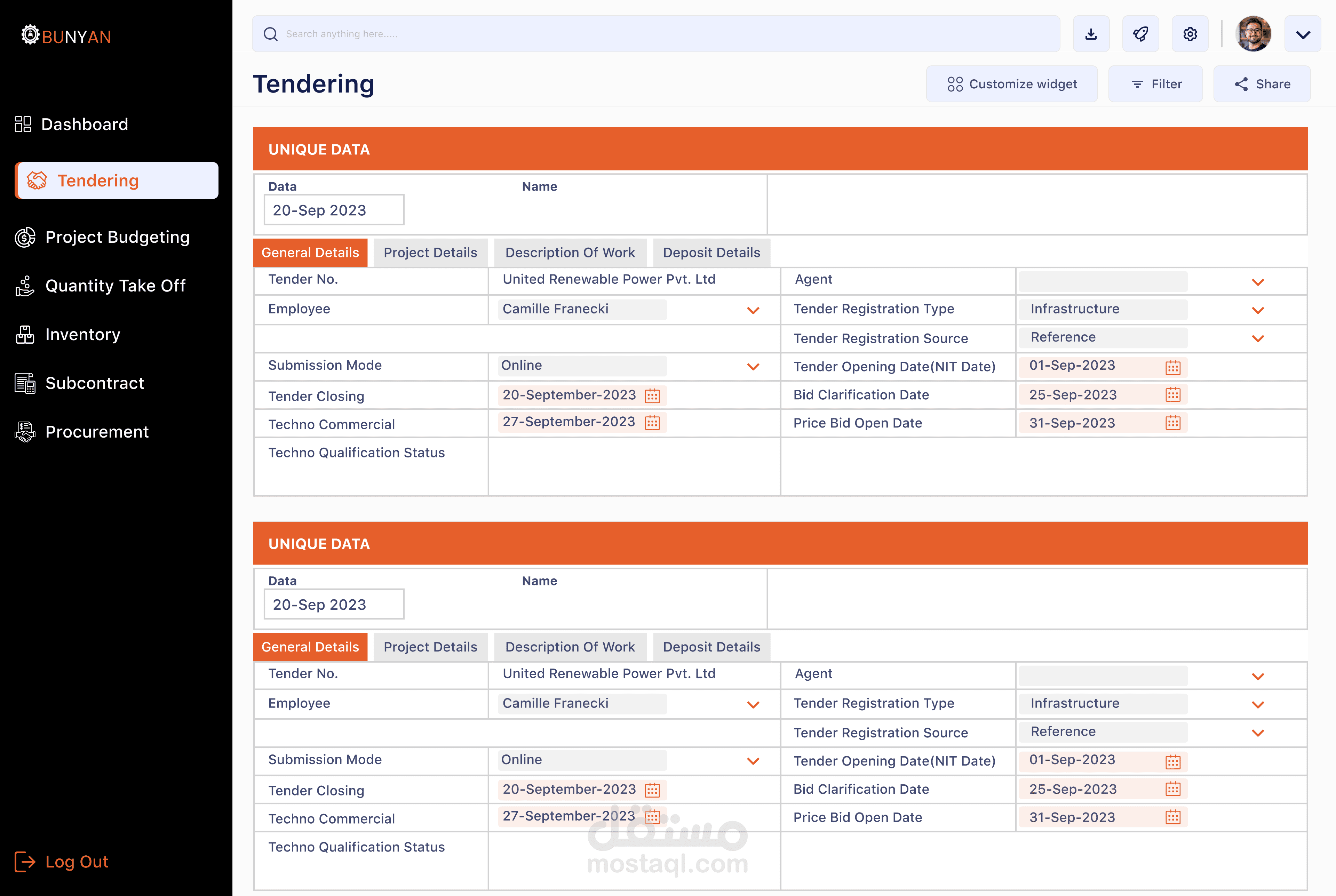This screenshot has height=896, width=1336.
Task: Switch to first Project Details tab
Action: pyautogui.click(x=430, y=253)
